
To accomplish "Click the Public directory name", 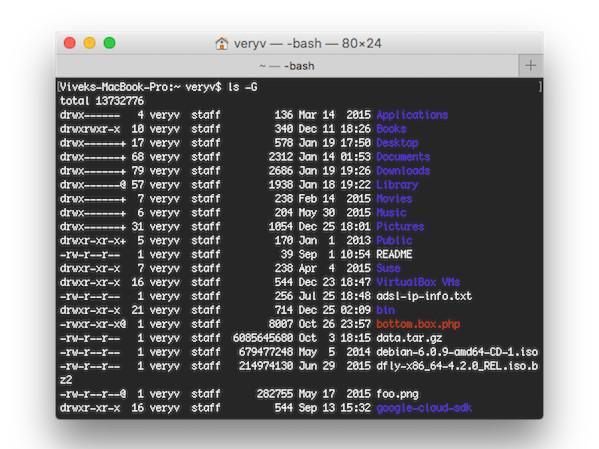I will [x=394, y=240].
